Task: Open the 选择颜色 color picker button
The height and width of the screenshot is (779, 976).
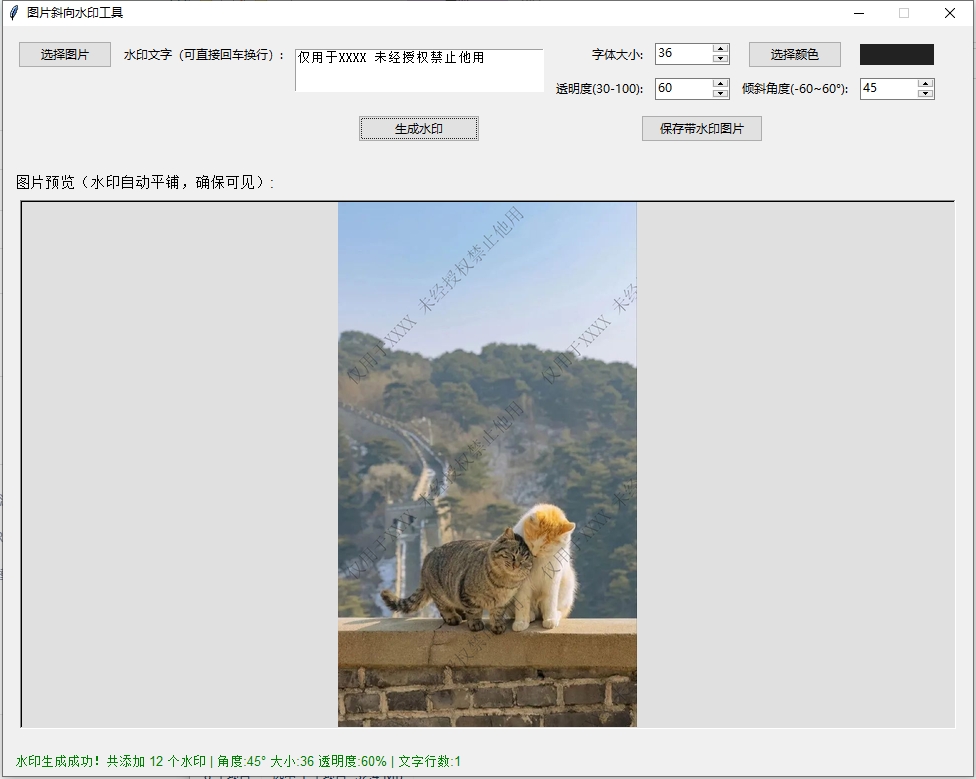Action: pos(794,55)
